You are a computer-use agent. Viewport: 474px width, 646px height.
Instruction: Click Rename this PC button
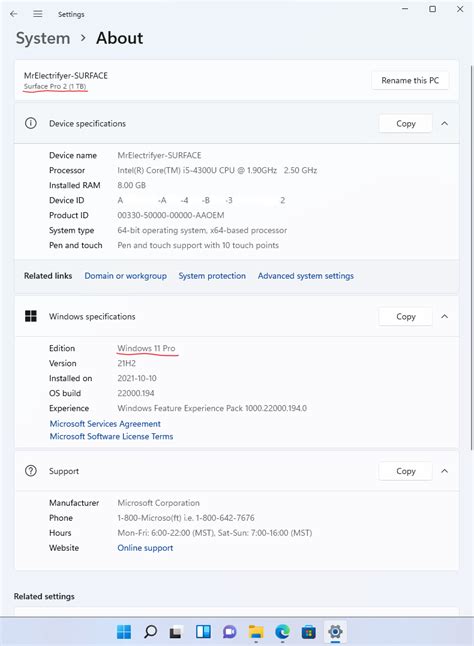click(x=410, y=80)
